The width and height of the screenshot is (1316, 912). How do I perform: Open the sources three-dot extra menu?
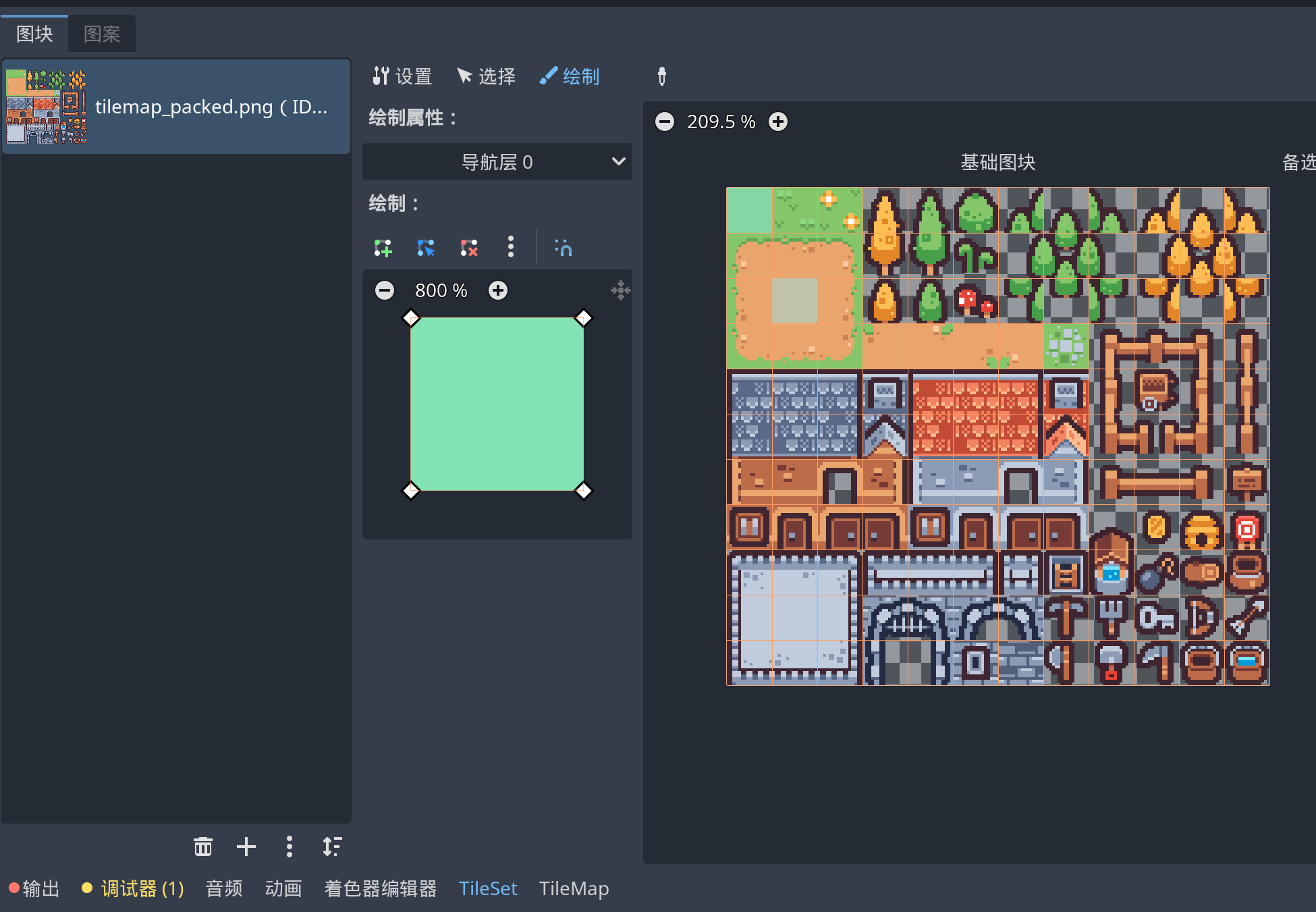(x=290, y=847)
